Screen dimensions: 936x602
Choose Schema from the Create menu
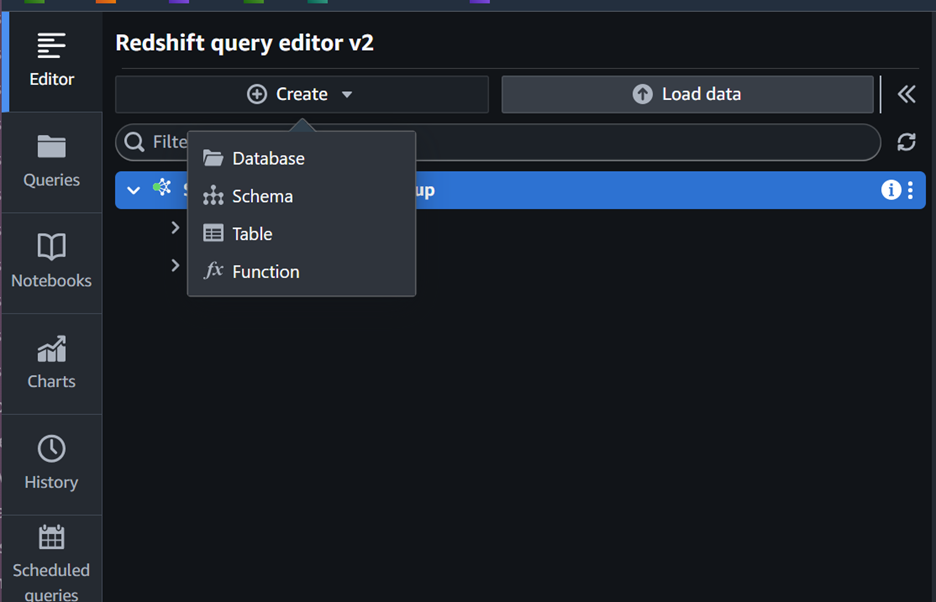[x=262, y=196]
